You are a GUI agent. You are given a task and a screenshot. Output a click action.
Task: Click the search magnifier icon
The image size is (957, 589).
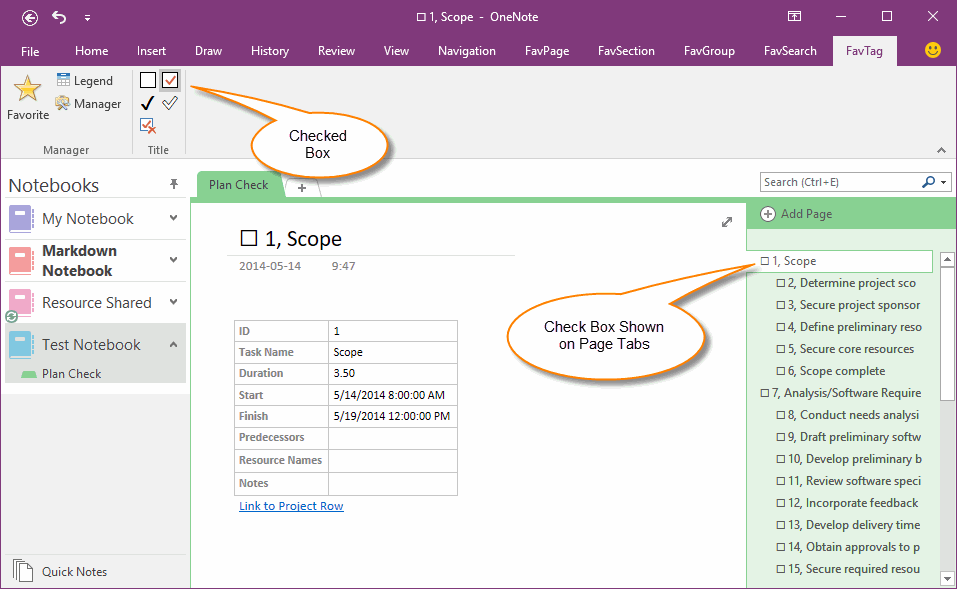tap(927, 182)
